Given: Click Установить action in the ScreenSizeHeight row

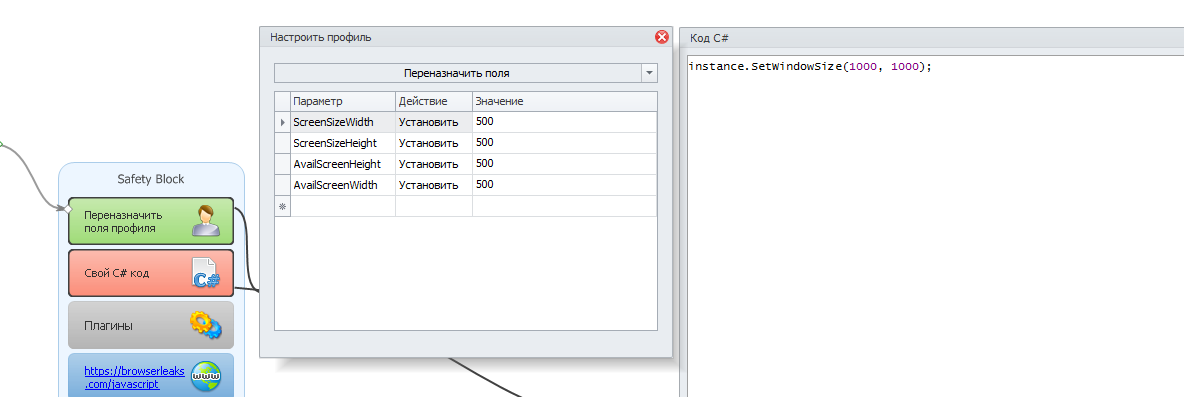Looking at the screenshot, I should [x=434, y=143].
